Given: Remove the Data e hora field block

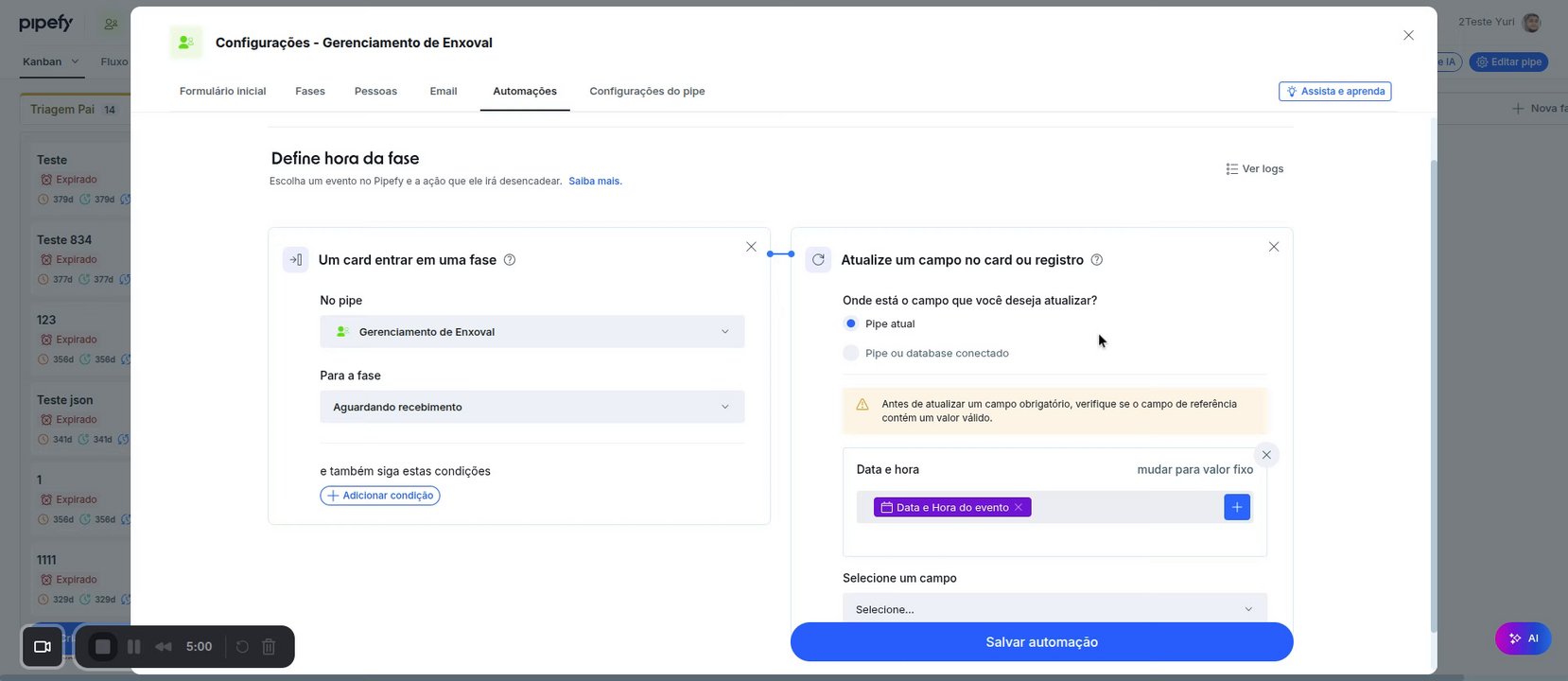Looking at the screenshot, I should click(x=1266, y=455).
